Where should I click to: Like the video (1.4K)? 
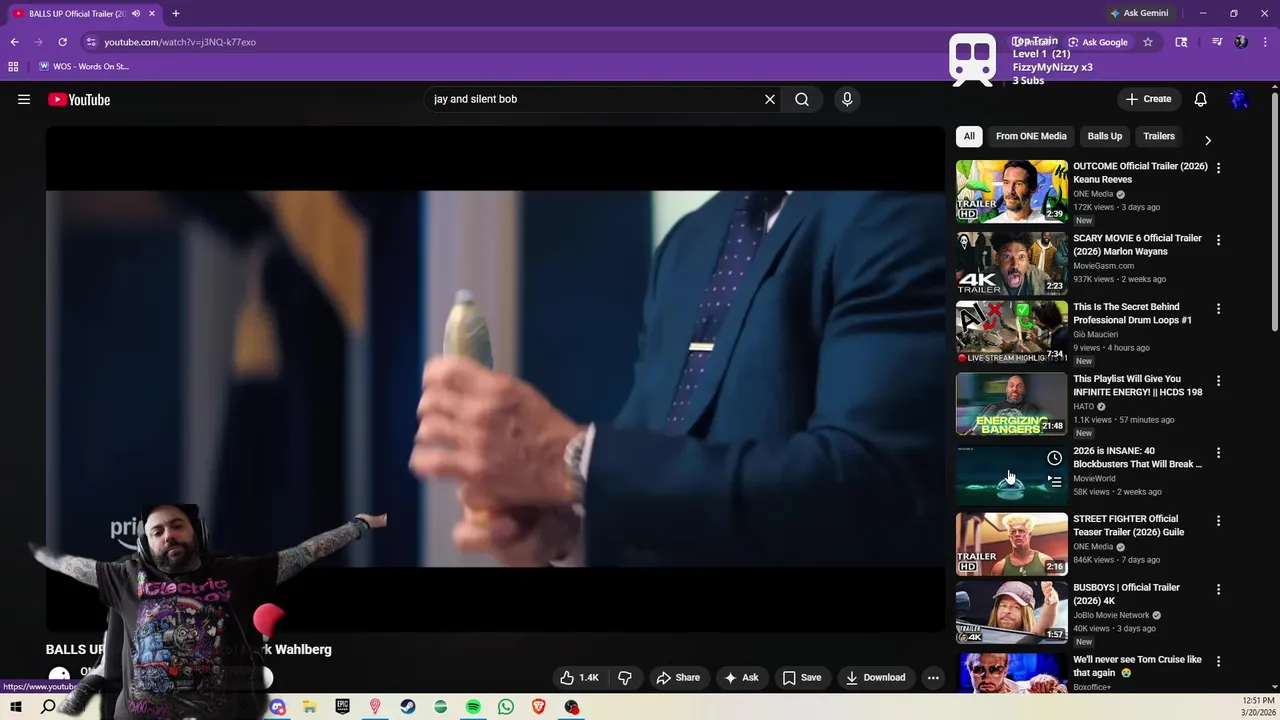tap(580, 677)
